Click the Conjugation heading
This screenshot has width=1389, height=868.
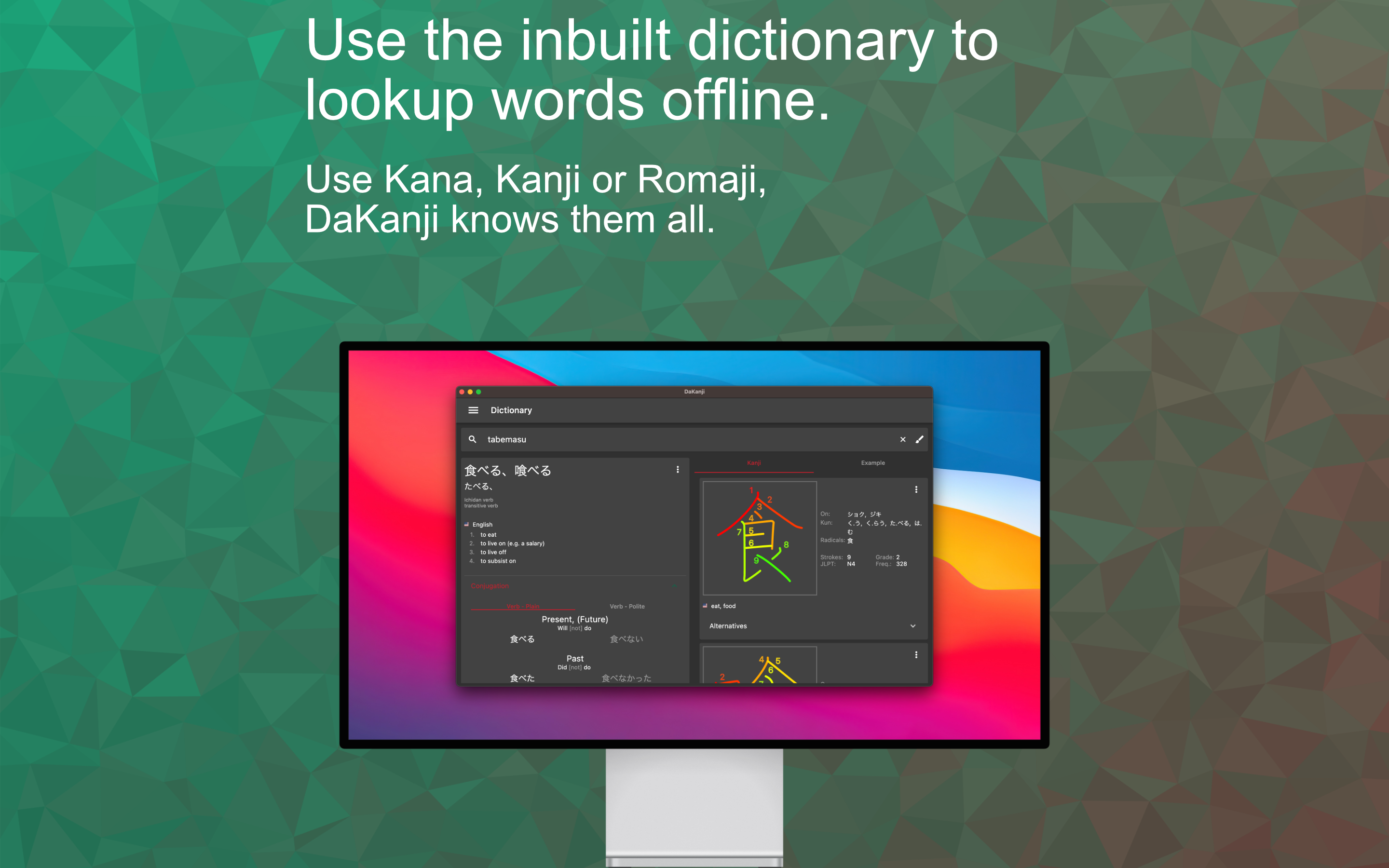tap(489, 586)
